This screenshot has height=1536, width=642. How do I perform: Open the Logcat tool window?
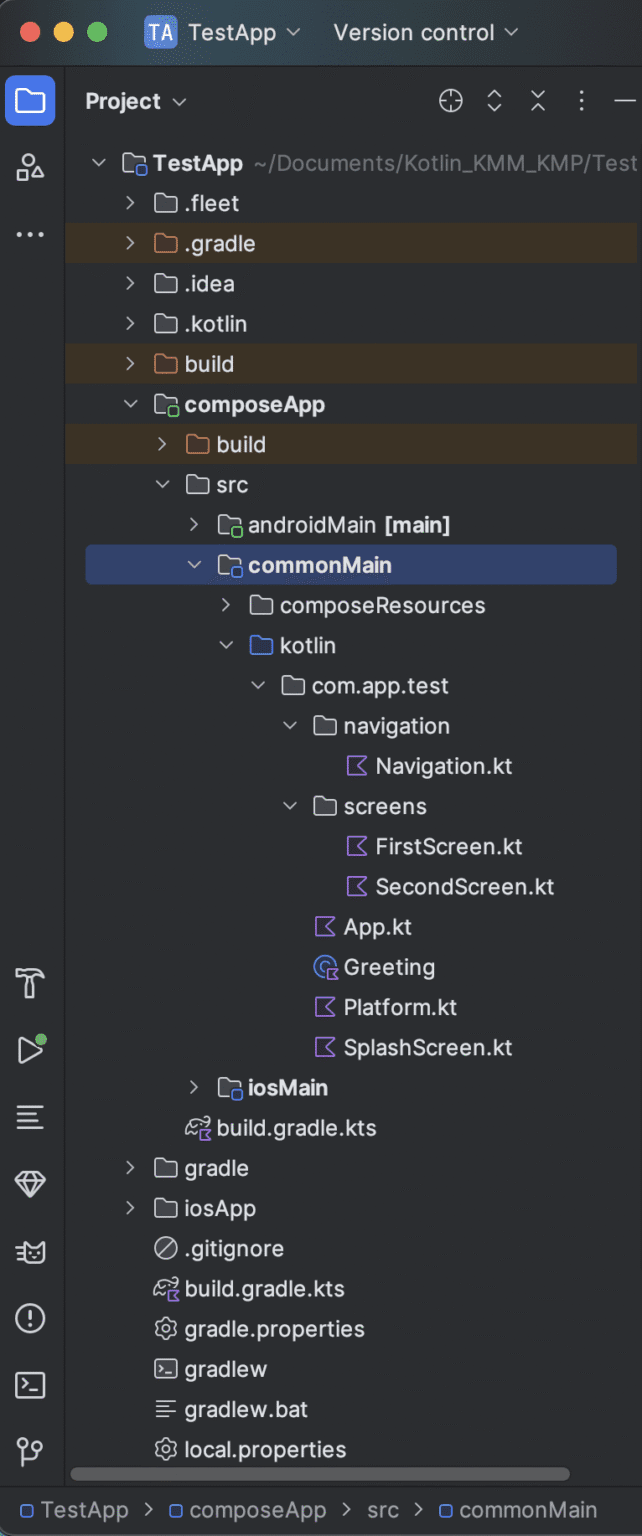pos(30,1117)
